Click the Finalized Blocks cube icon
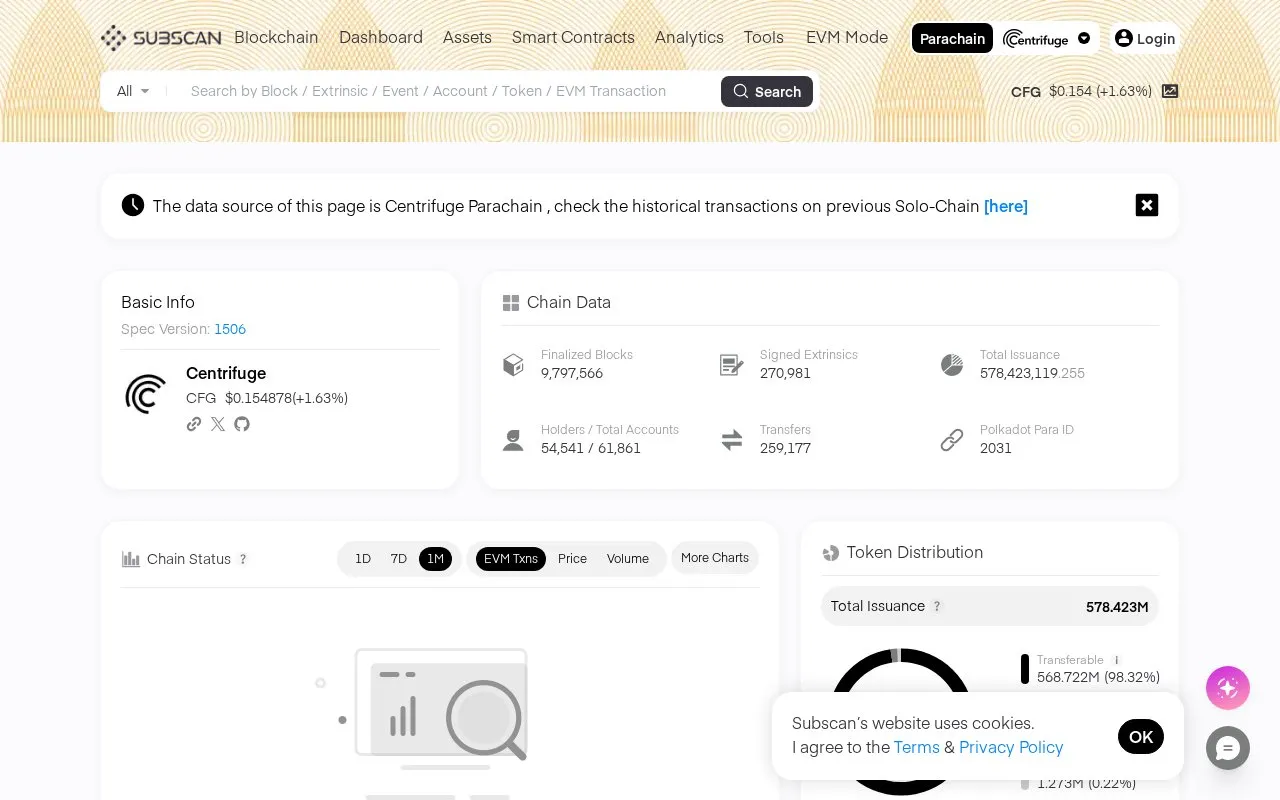 pos(513,365)
